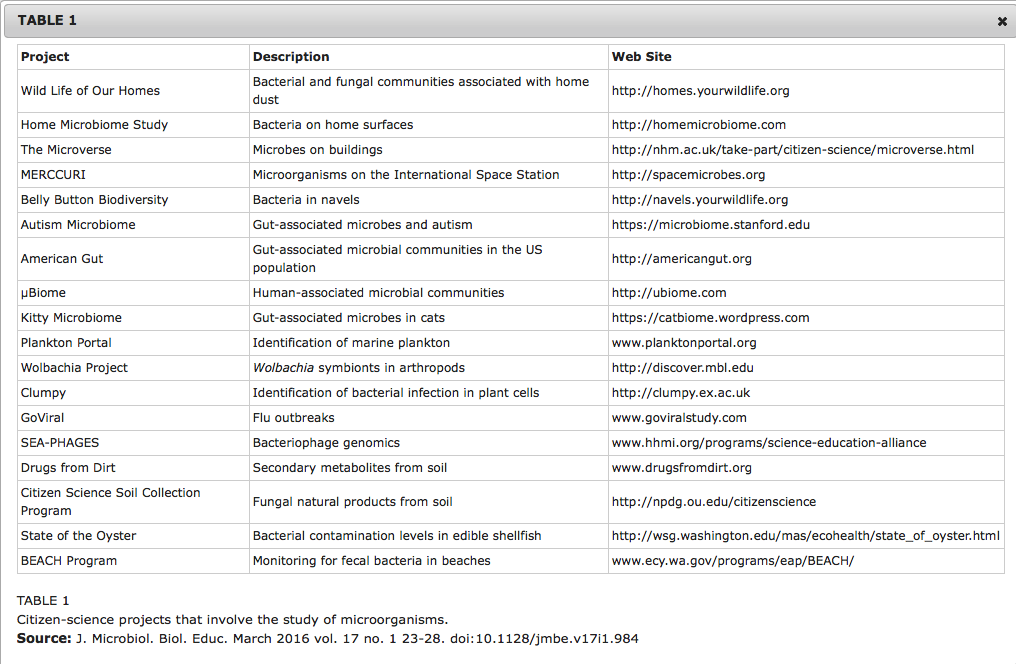Click the Plankton Portal project name
1016x664 pixels.
pyautogui.click(x=66, y=343)
